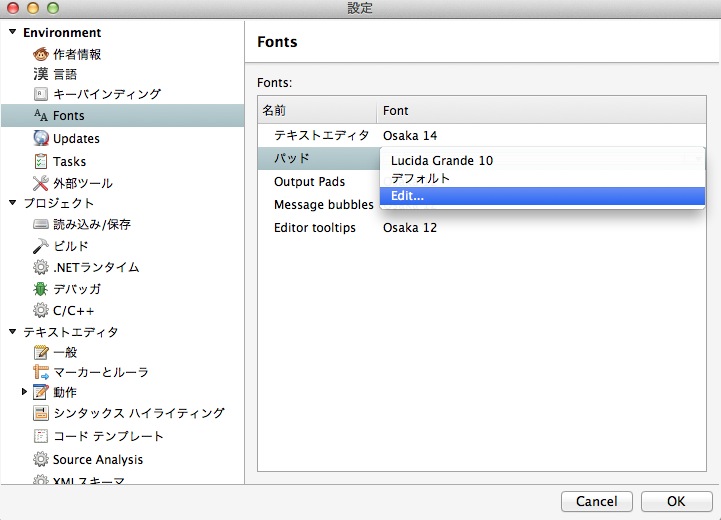Open the 作者情報 settings page
The image size is (721, 520).
coord(77,54)
